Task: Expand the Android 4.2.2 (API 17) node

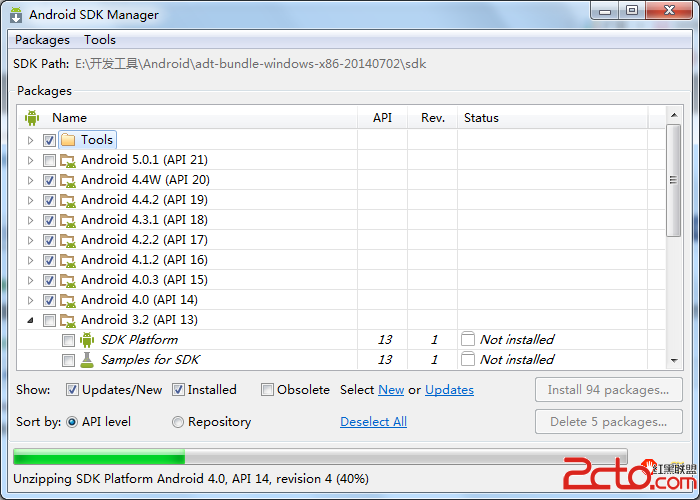Action: (x=30, y=240)
